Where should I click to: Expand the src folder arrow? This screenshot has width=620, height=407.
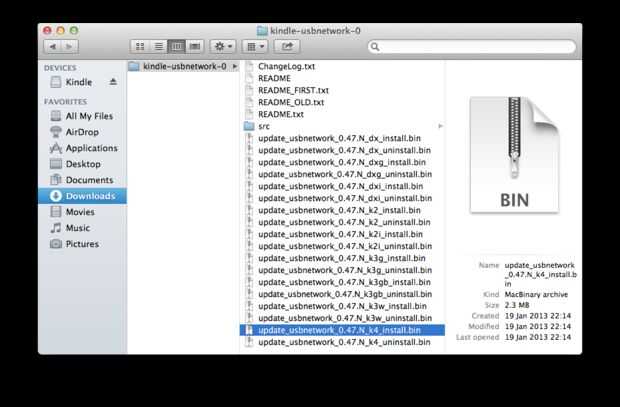tap(440, 126)
